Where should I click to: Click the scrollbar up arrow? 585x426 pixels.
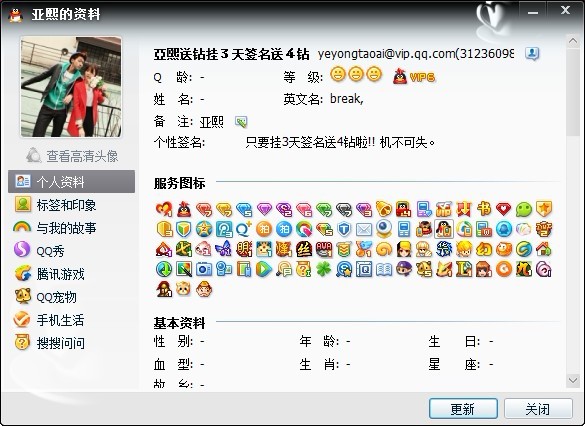point(573,41)
